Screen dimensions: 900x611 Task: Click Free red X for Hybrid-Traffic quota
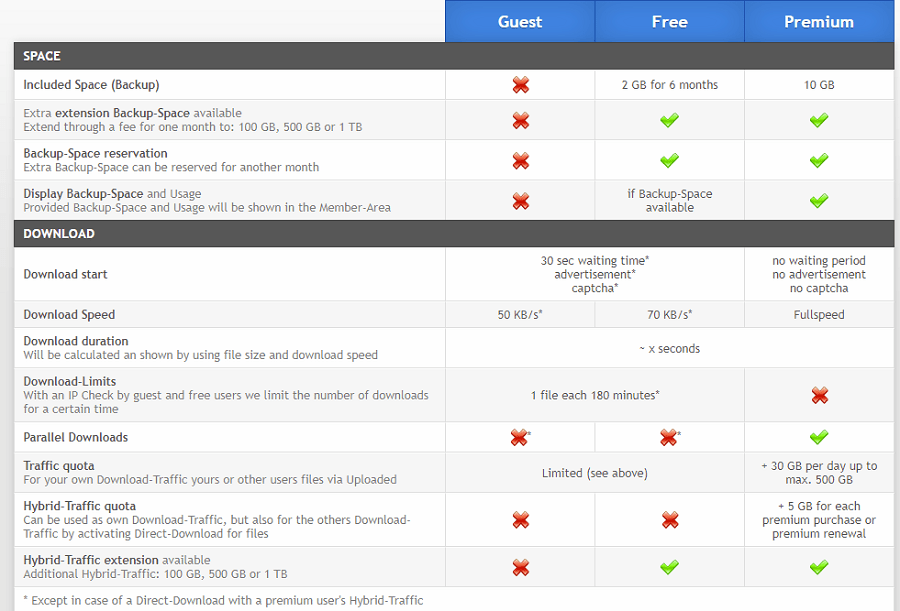pyautogui.click(x=669, y=520)
